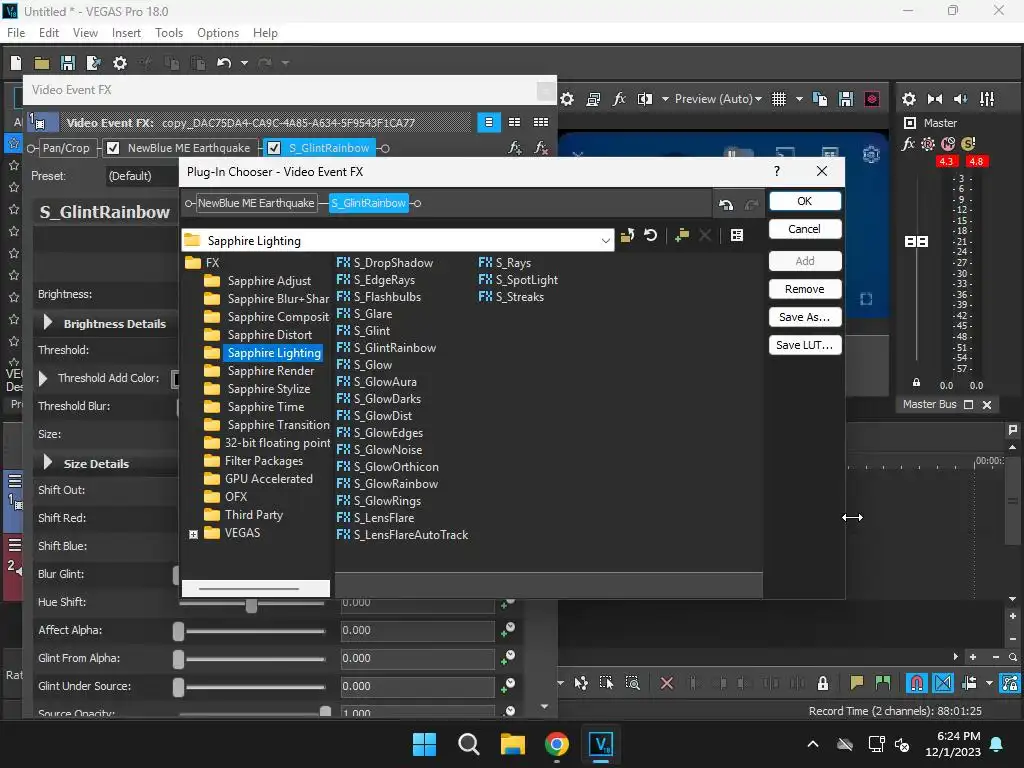Screen dimensions: 1024x768
Task: Expand Brightness Details section
Action: (x=48, y=323)
